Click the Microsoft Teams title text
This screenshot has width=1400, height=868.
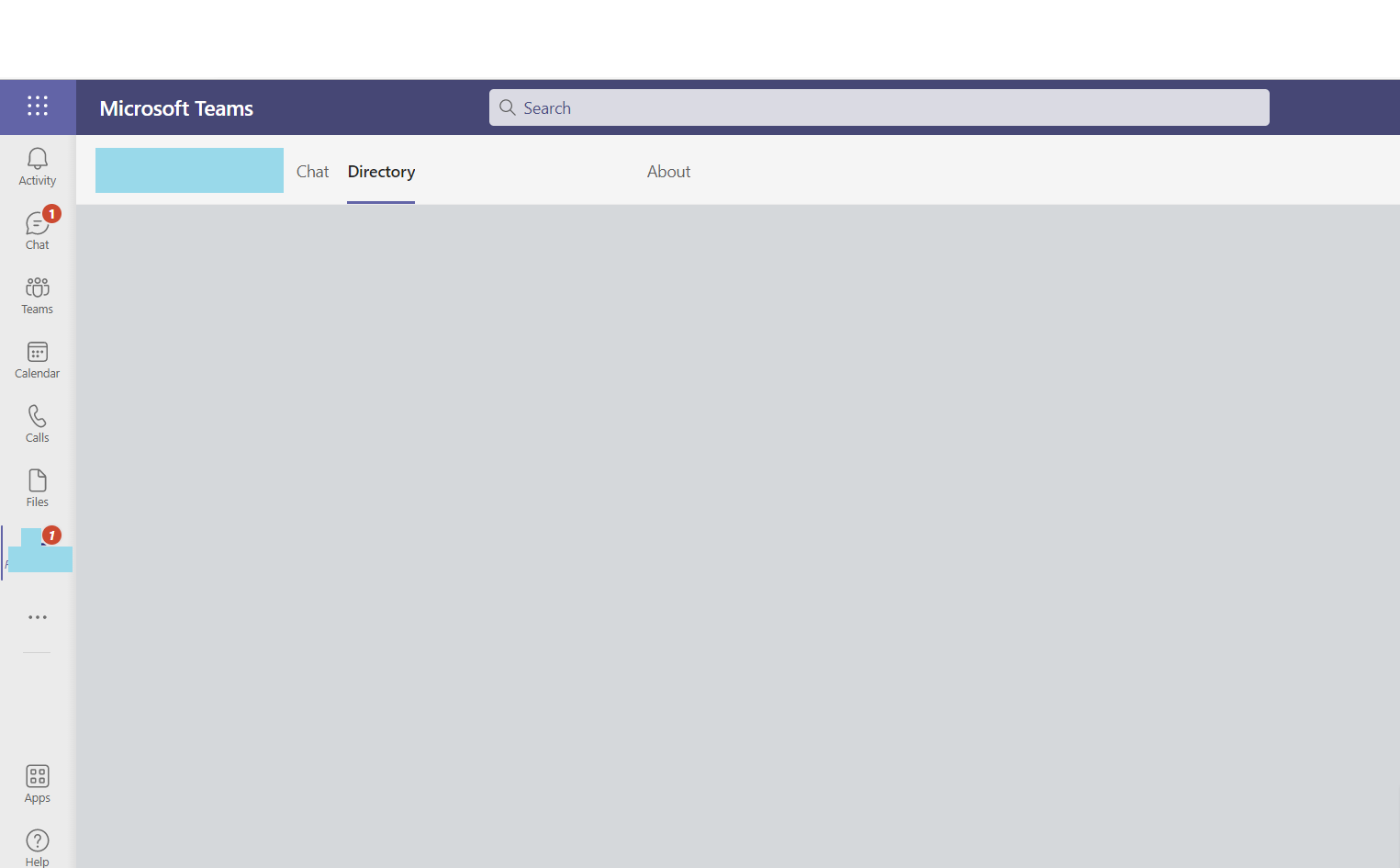coord(176,107)
